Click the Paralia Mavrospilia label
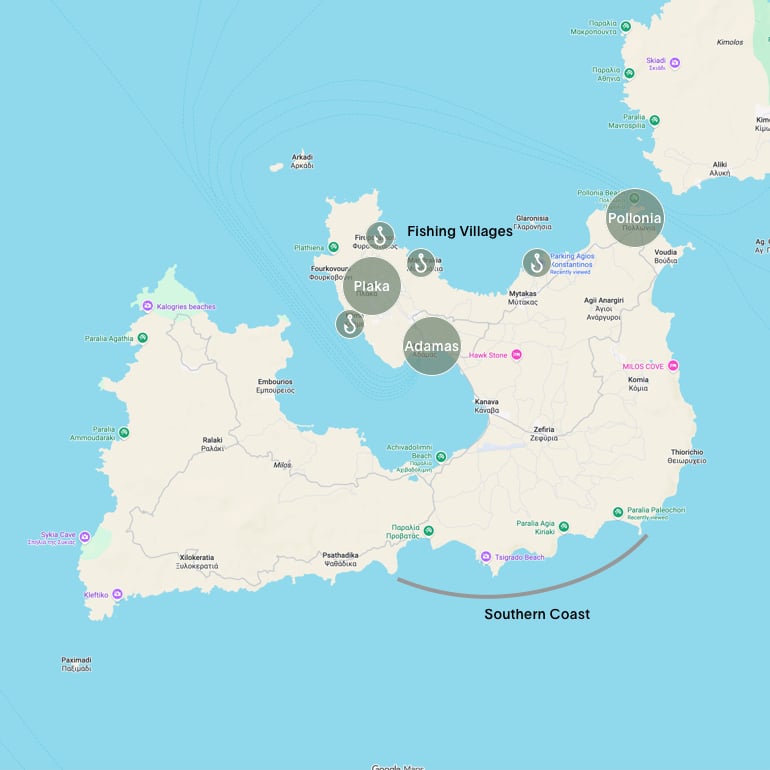This screenshot has height=770, width=770. [627, 121]
